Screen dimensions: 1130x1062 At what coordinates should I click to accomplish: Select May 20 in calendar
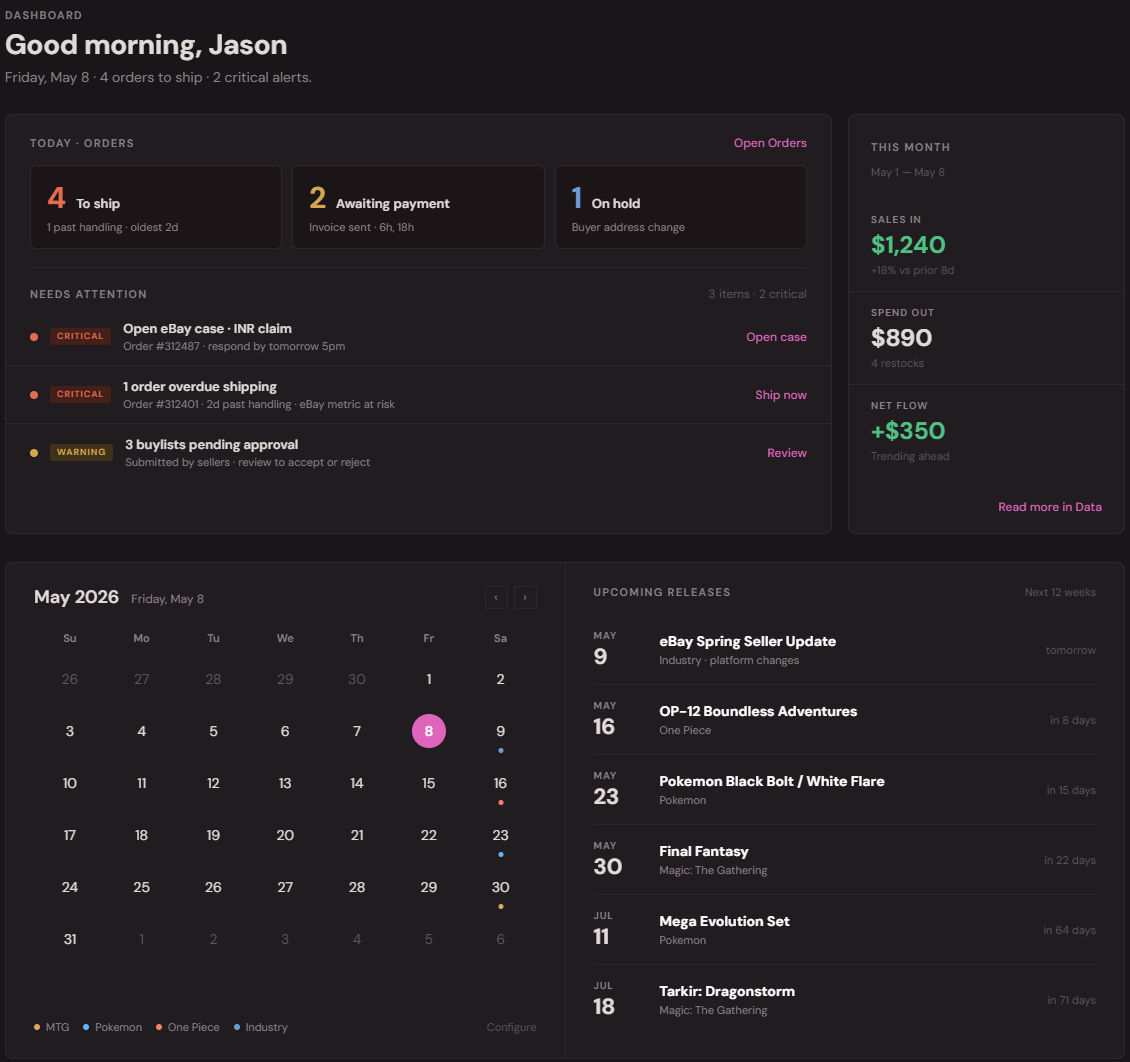(285, 835)
